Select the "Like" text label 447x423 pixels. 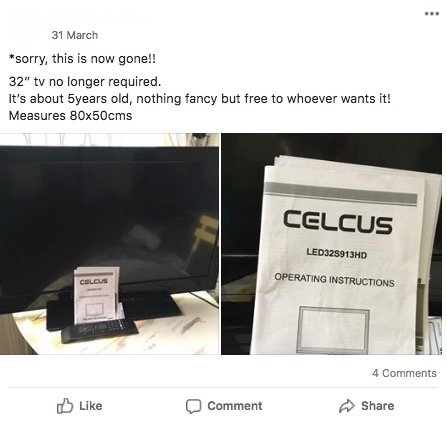[x=91, y=406]
